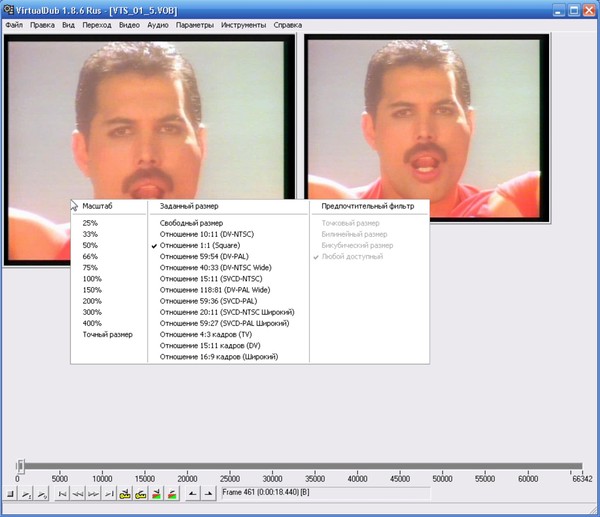600x517 pixels.
Task: Set zoom scale to 200%
Action: 92,301
